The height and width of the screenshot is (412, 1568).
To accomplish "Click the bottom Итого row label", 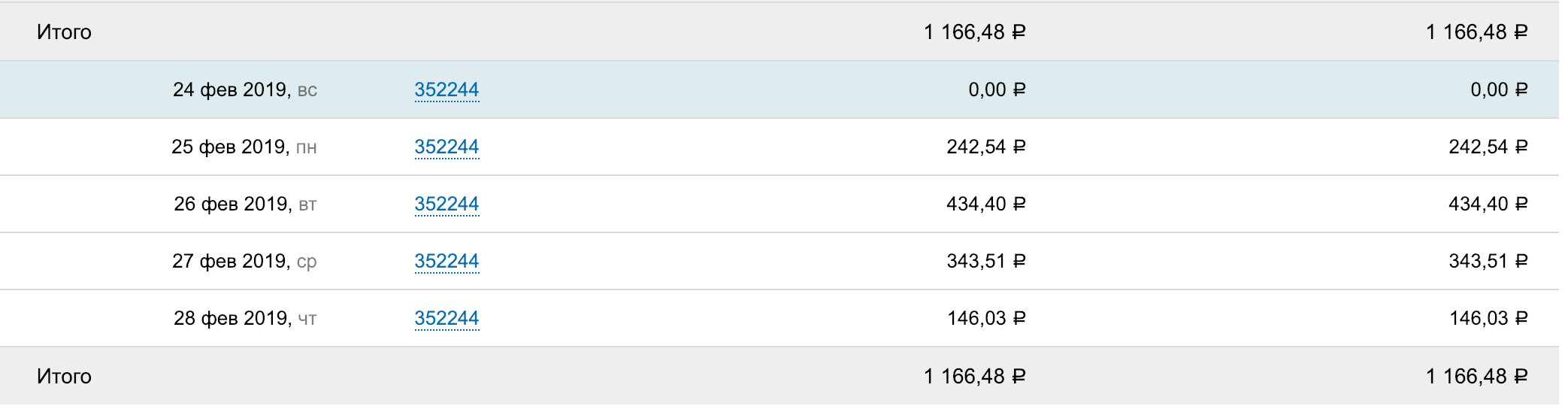I will pos(64,377).
